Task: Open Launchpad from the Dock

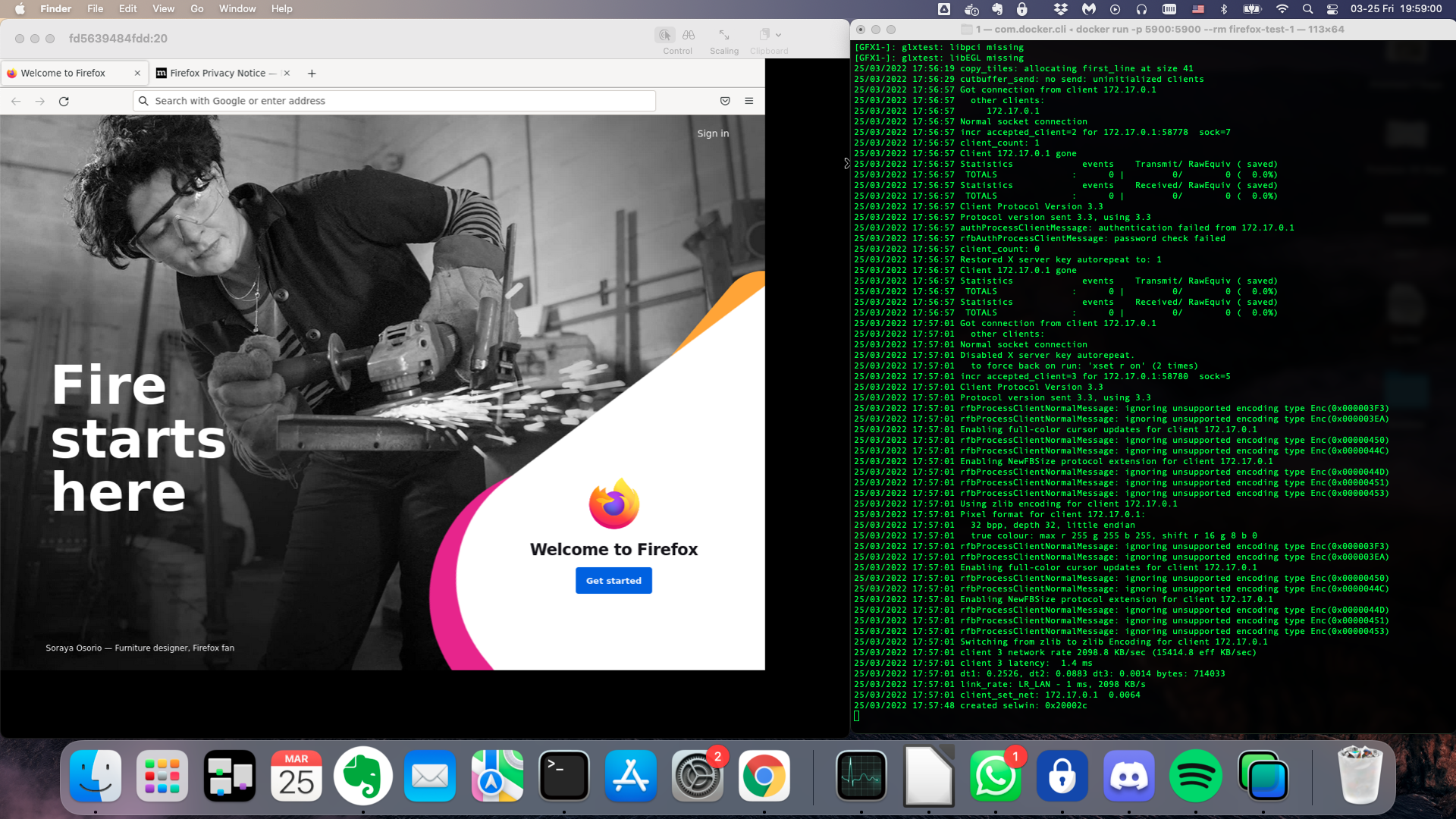Action: (162, 776)
